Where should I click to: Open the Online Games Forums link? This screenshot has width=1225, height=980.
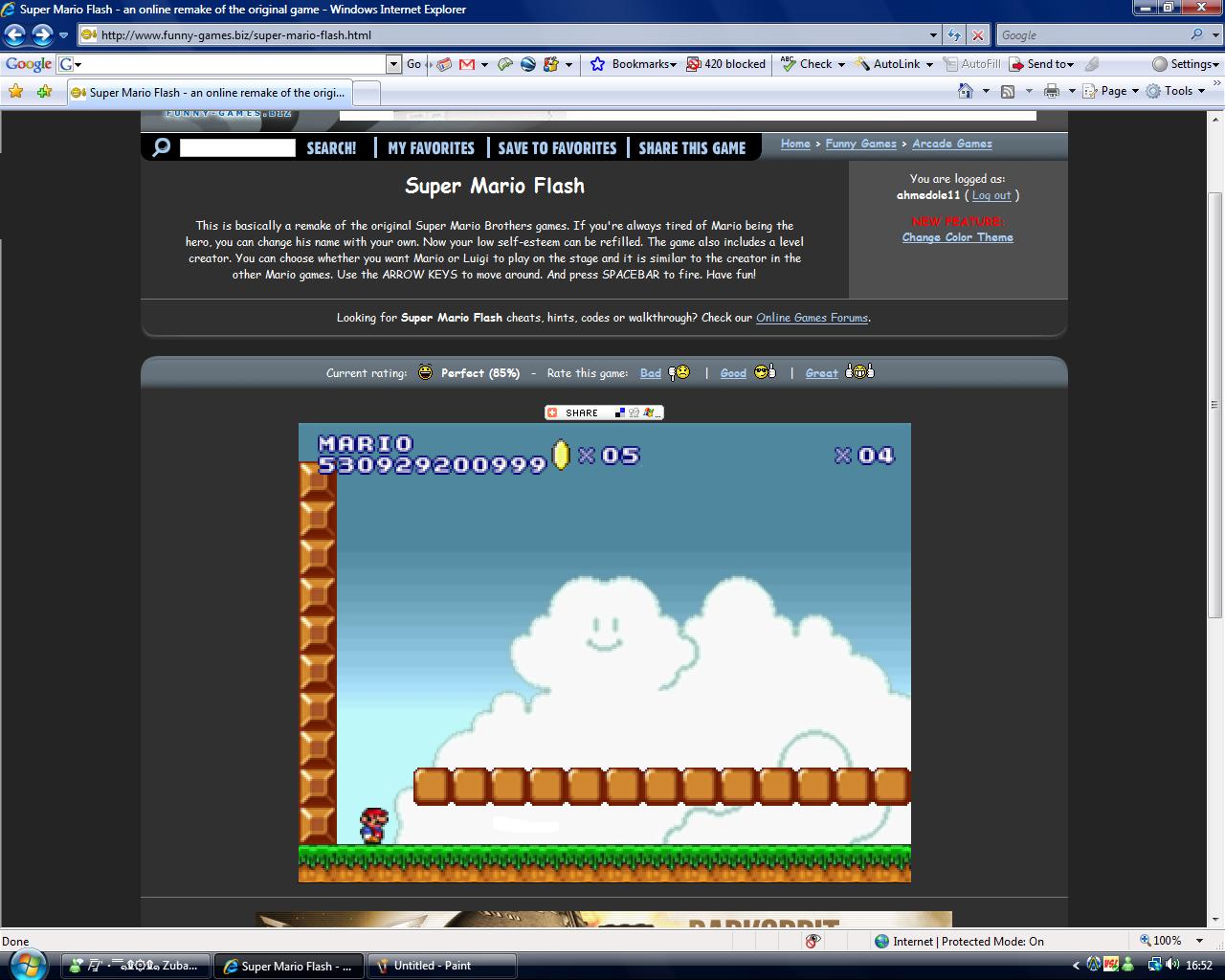812,318
